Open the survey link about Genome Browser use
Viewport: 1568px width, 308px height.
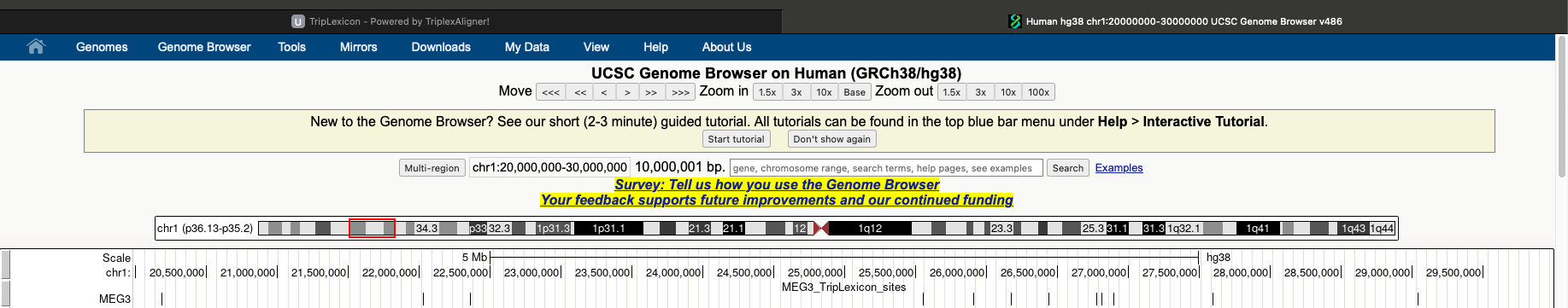777,184
